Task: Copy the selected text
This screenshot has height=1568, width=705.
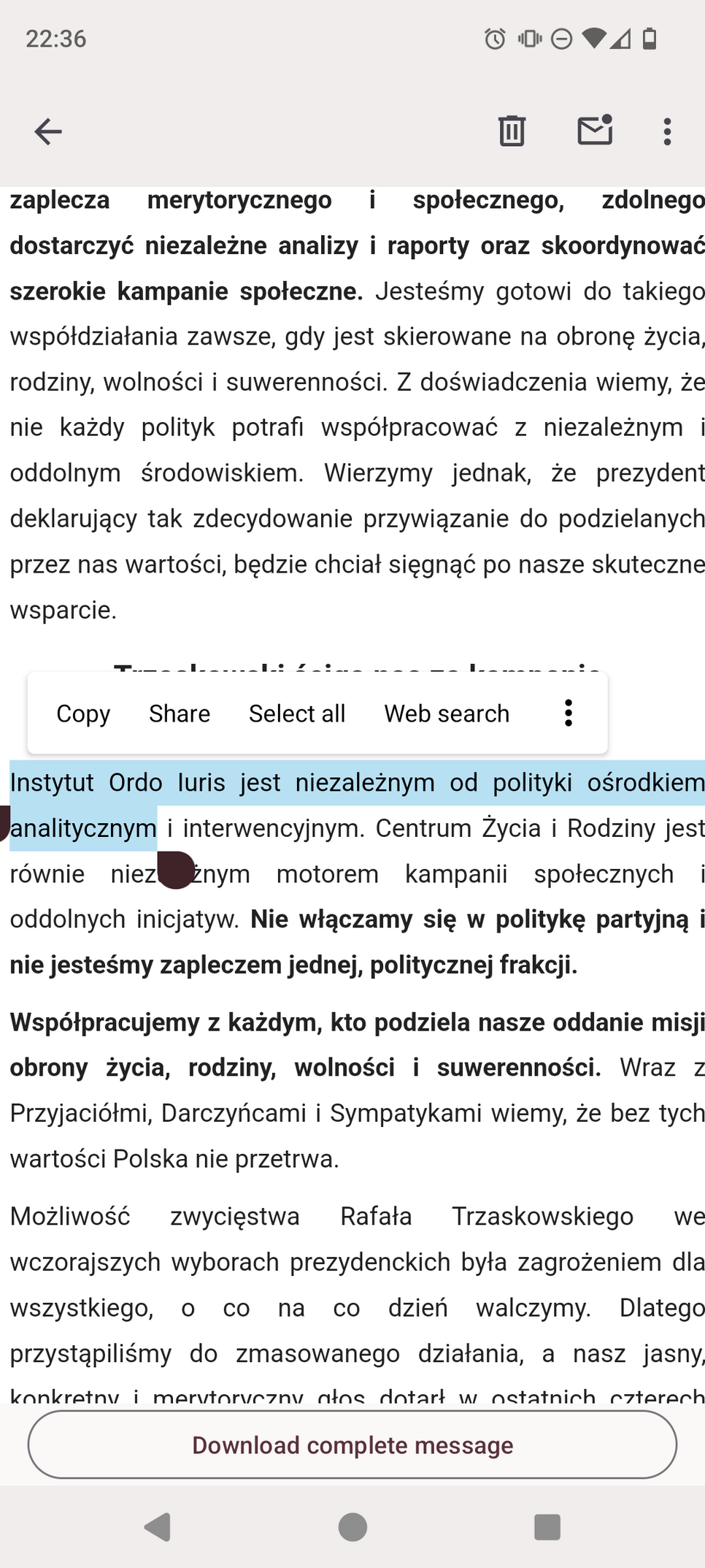Action: 83,714
